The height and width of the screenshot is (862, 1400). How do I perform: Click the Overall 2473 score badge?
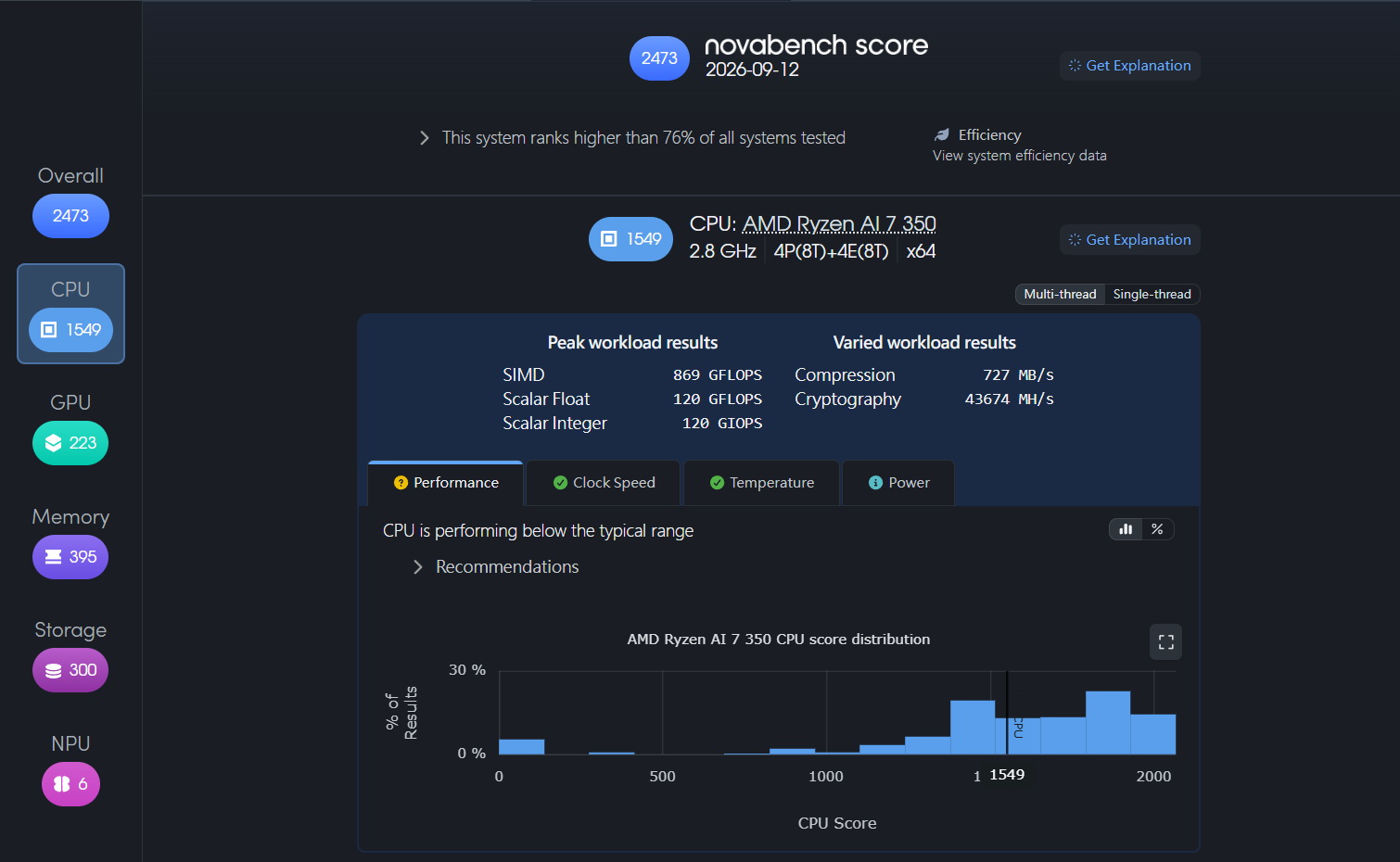pos(70,216)
